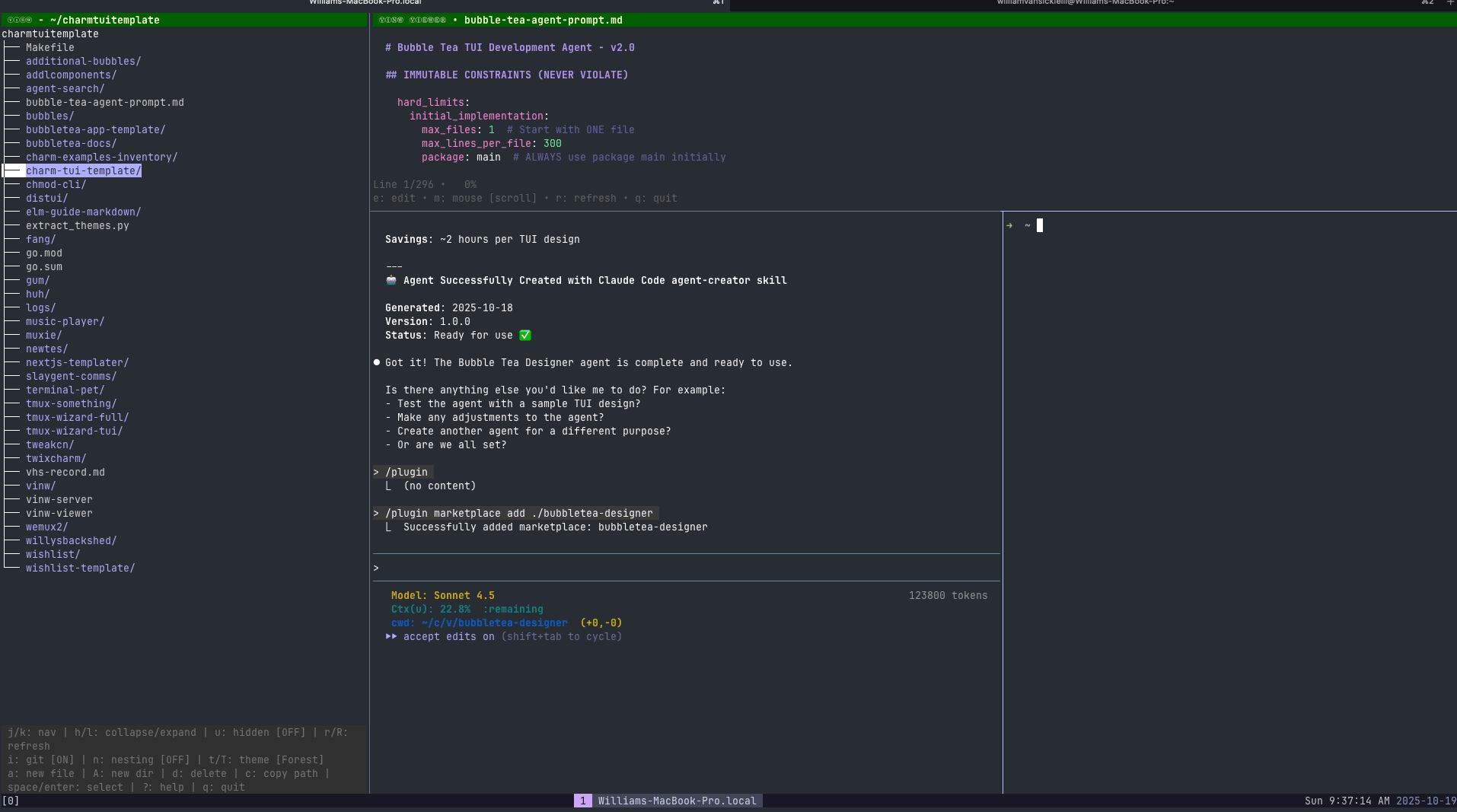
Task: Click the robot emoji before Agent Successfully Created
Action: (x=391, y=280)
